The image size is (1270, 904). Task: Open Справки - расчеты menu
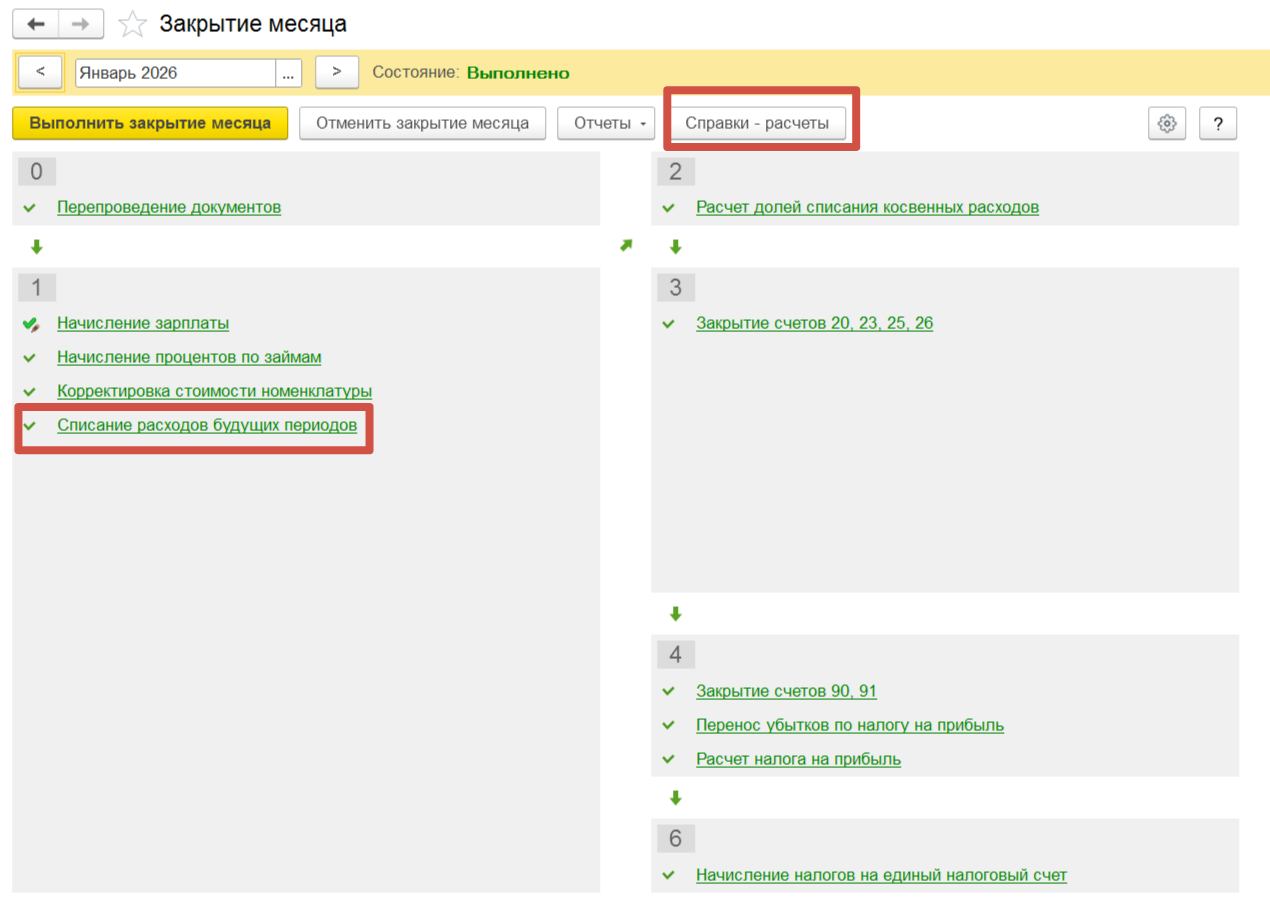coord(757,123)
